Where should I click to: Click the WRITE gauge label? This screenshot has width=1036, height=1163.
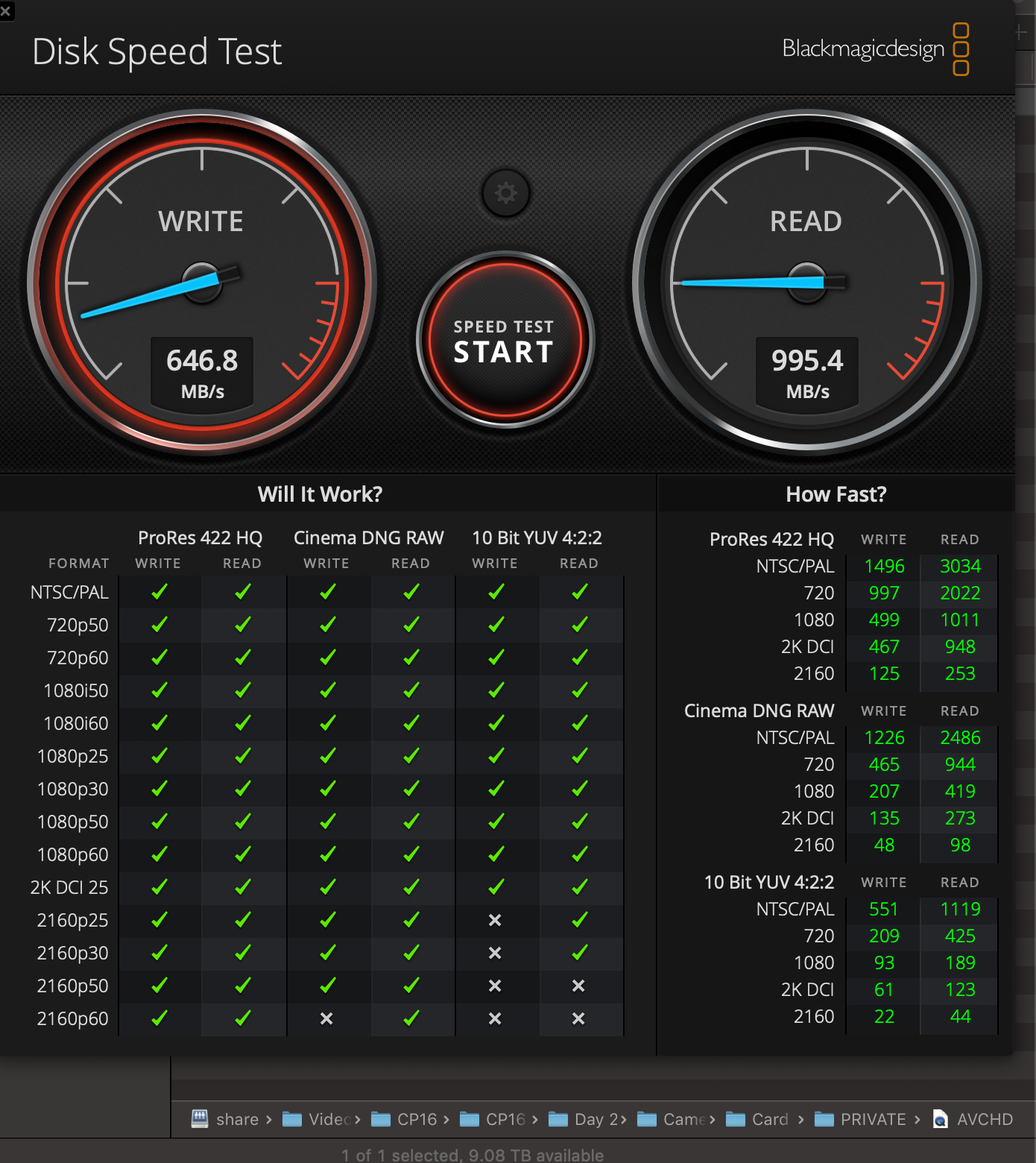click(x=200, y=221)
